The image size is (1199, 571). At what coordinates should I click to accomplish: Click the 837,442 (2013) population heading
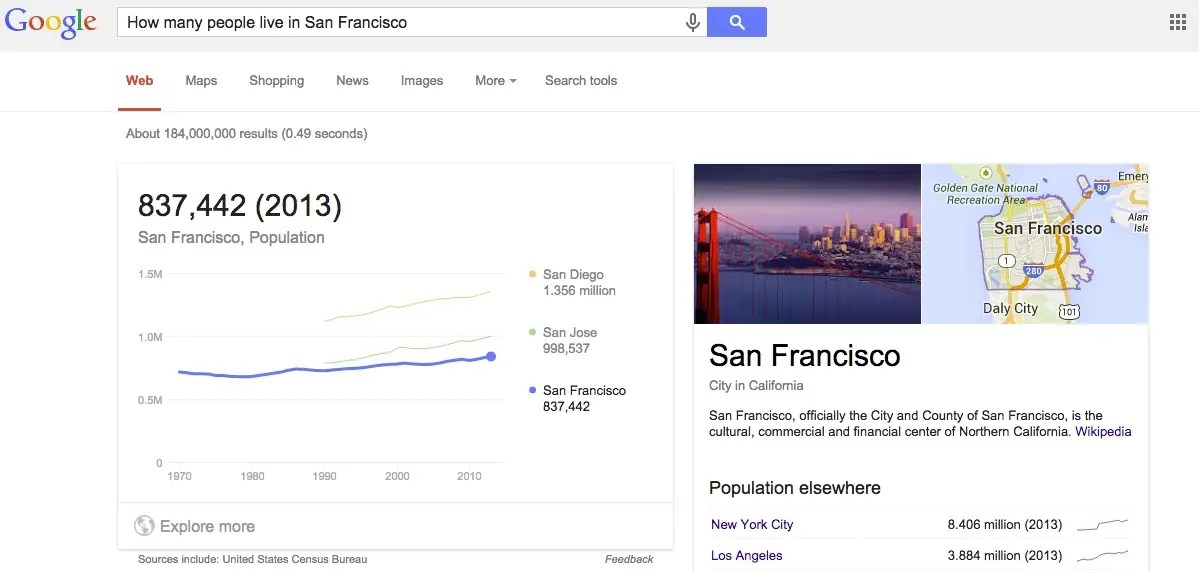[x=239, y=206]
